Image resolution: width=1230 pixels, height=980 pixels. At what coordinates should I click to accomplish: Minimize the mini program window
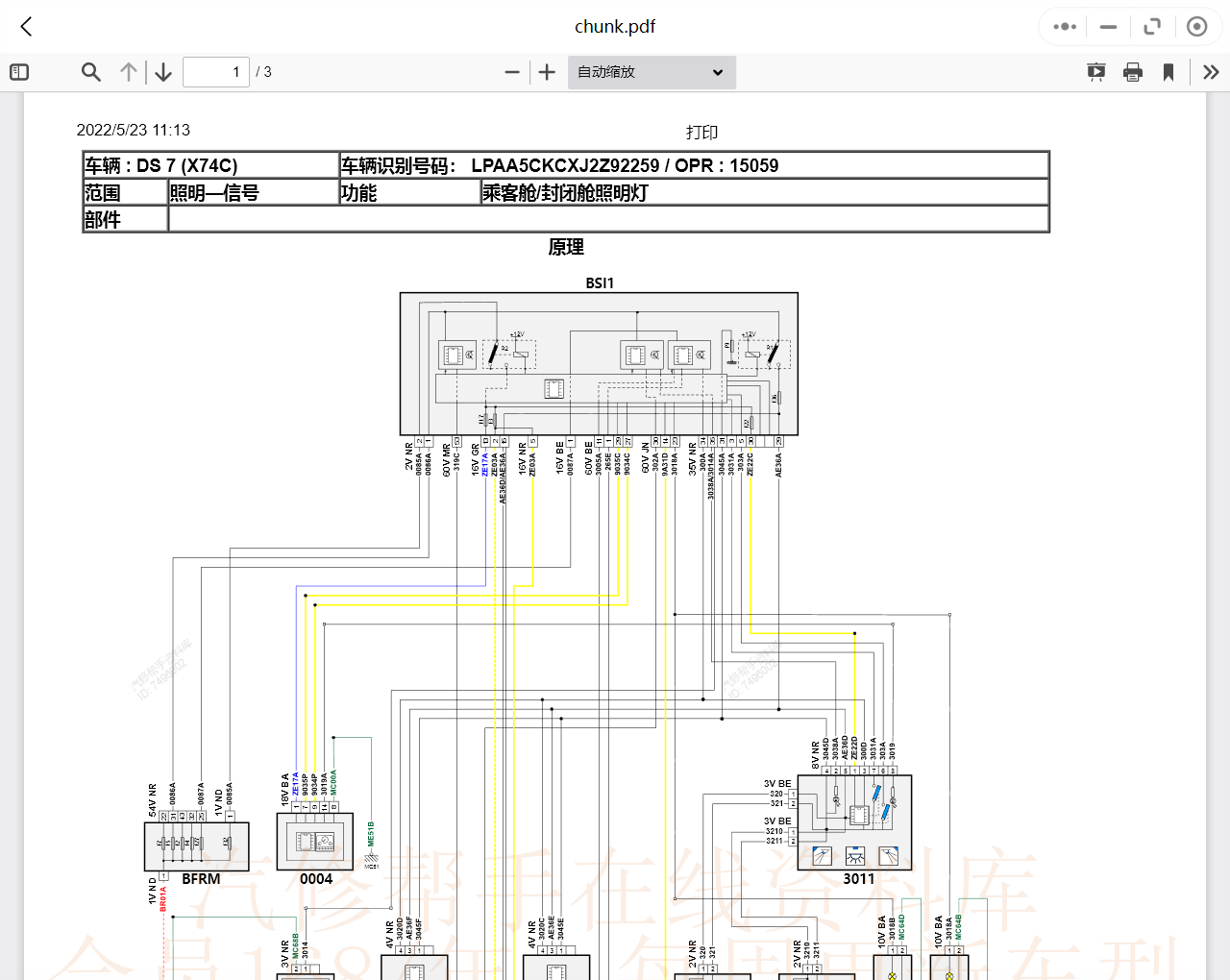[1108, 27]
